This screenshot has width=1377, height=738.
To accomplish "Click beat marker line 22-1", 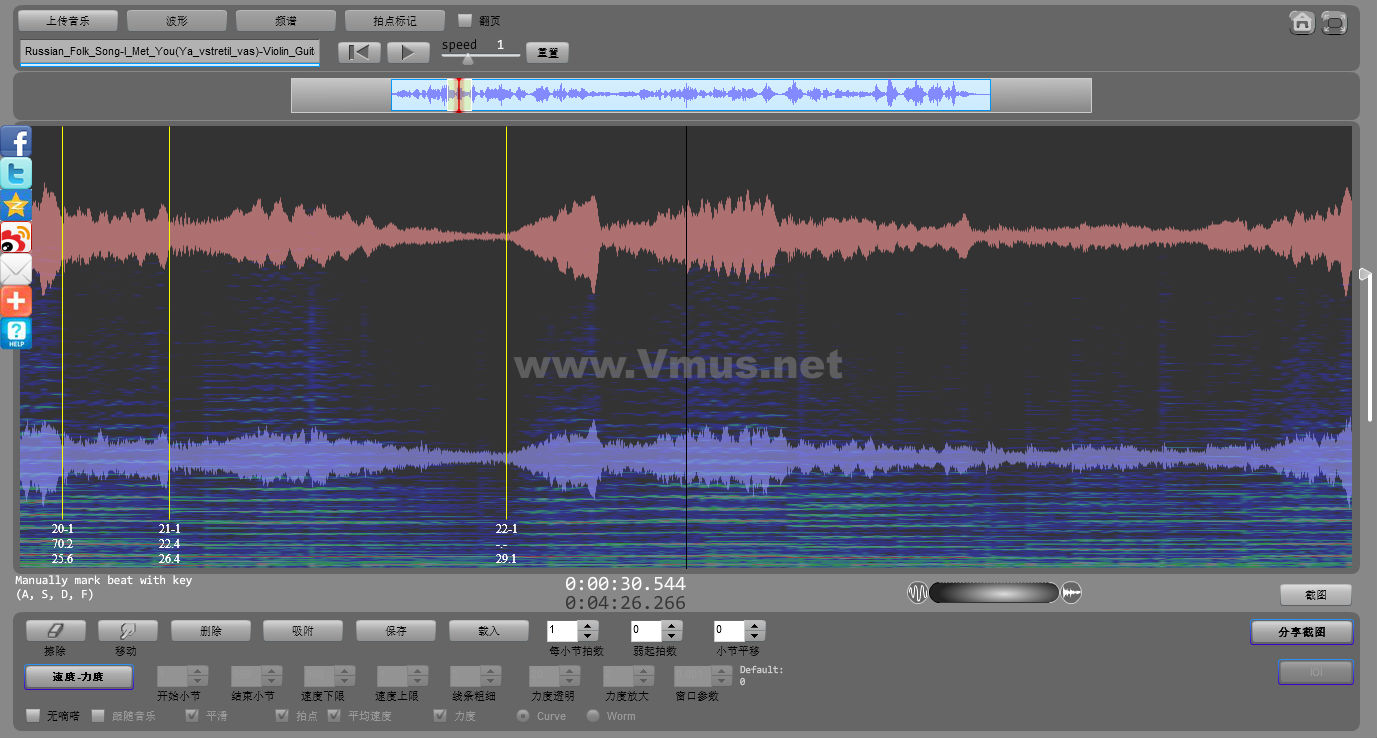I will coord(507,320).
